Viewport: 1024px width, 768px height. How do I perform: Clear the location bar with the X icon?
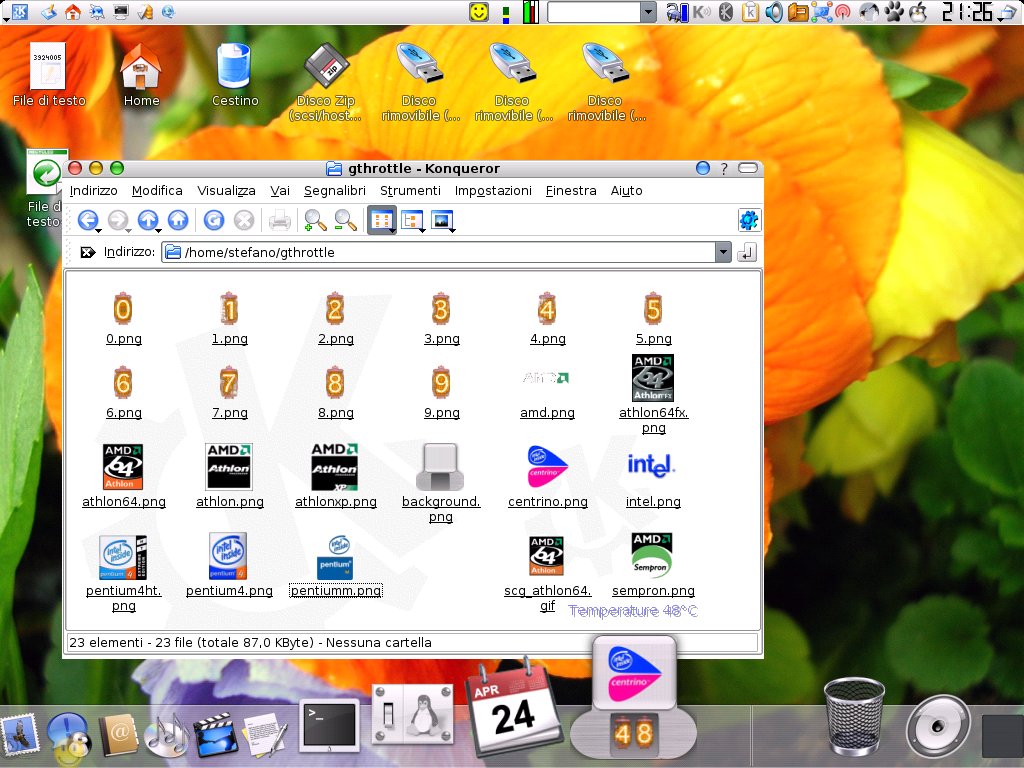[x=88, y=252]
